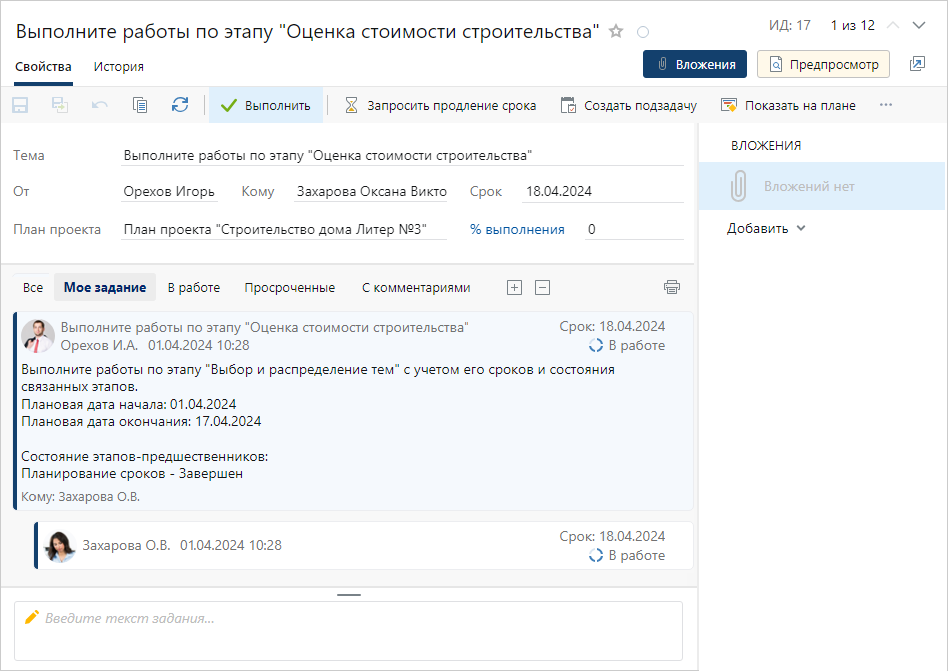Mark the task as favorite with the star
This screenshot has height=671, width=948.
pyautogui.click(x=616, y=31)
